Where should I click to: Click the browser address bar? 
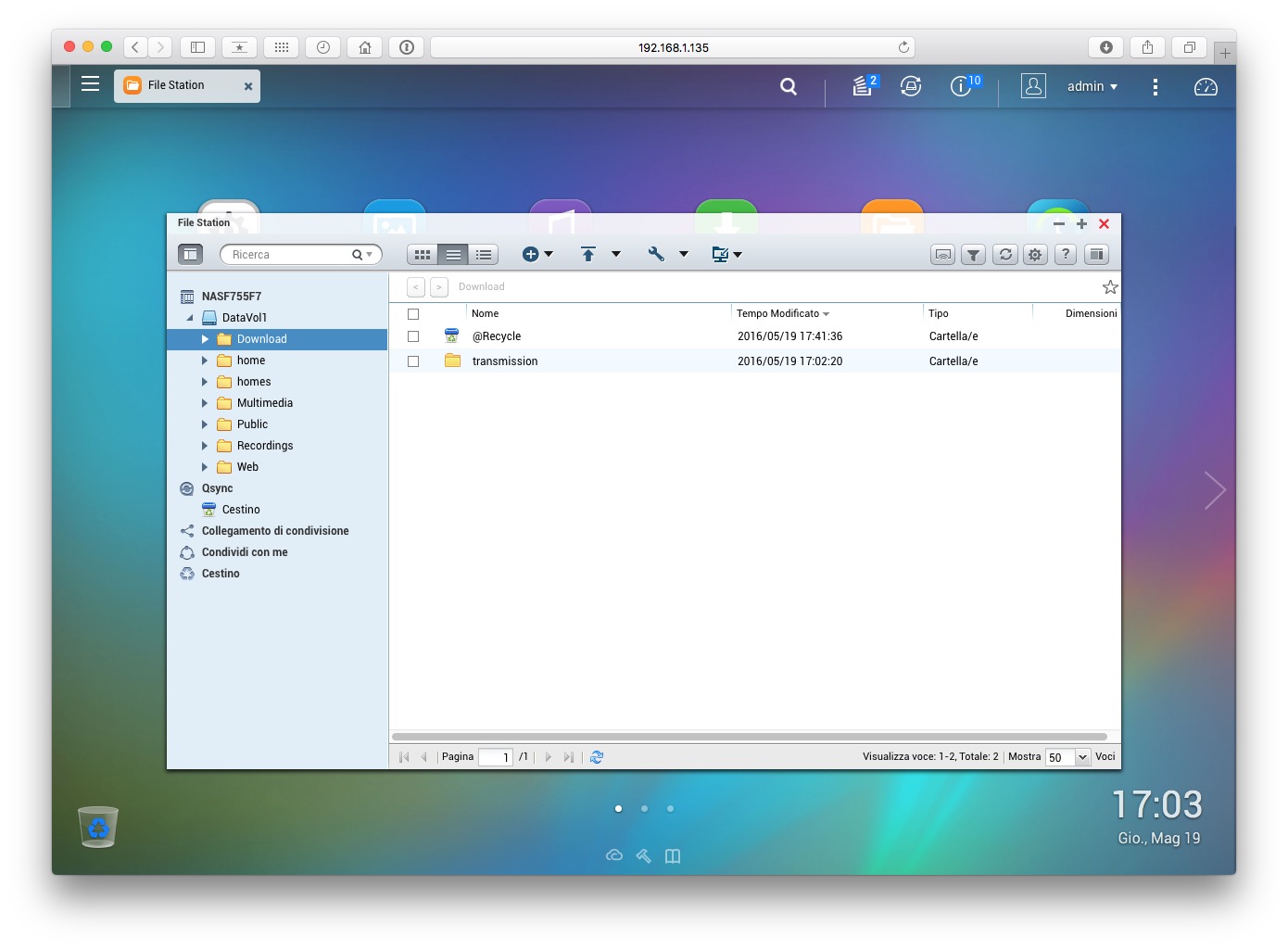[x=673, y=47]
